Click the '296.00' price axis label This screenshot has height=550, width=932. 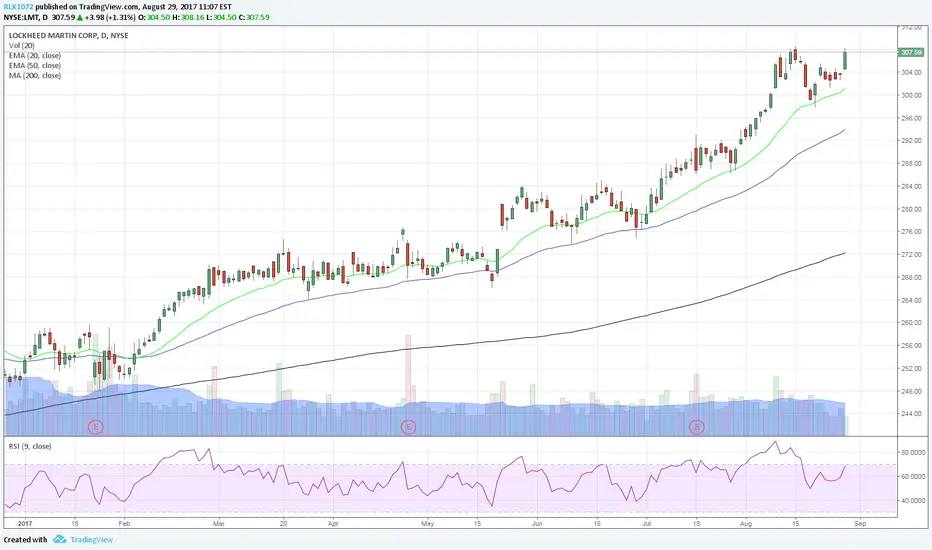[x=912, y=118]
